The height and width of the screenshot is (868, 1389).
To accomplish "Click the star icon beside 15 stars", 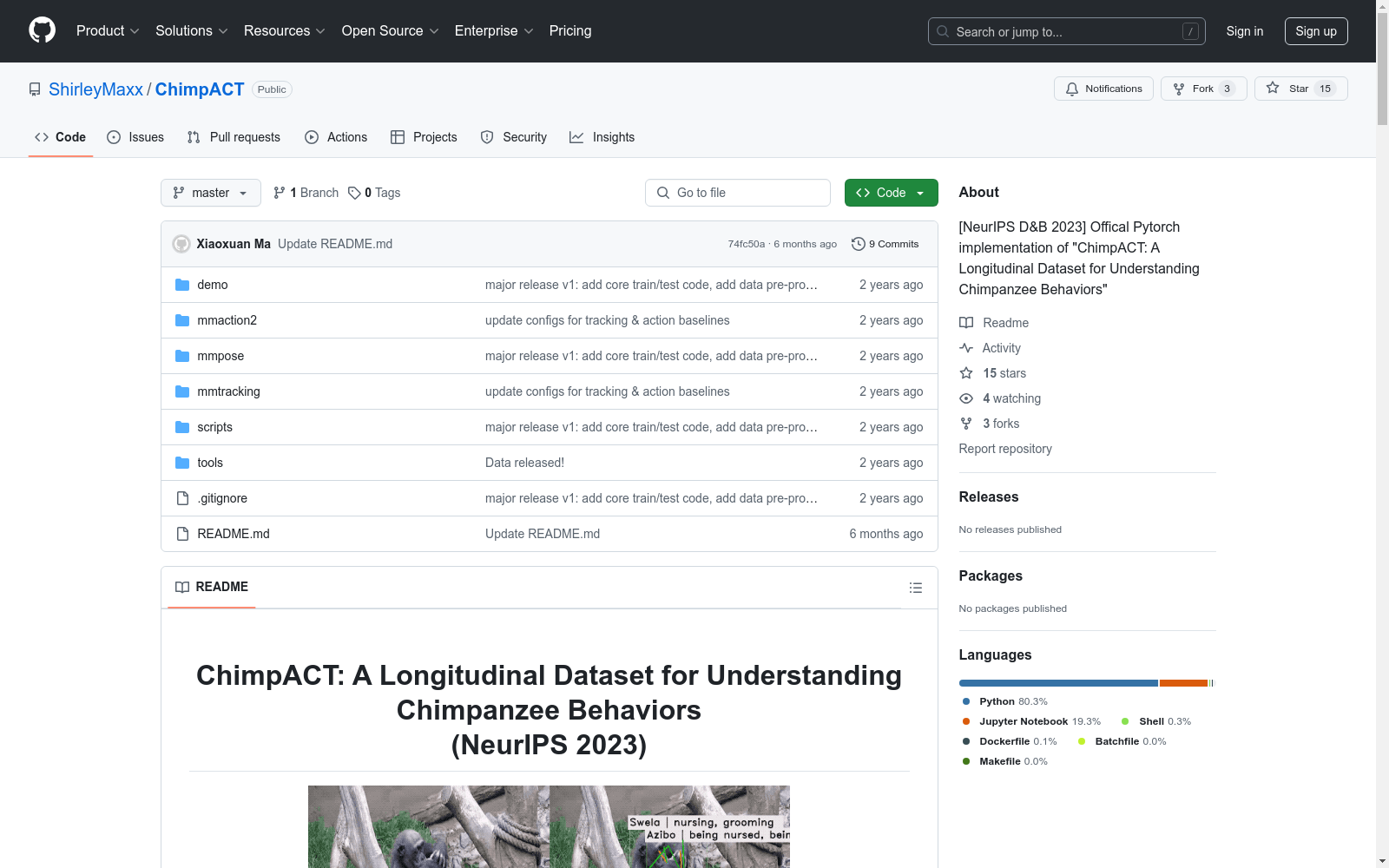I will click(x=966, y=373).
